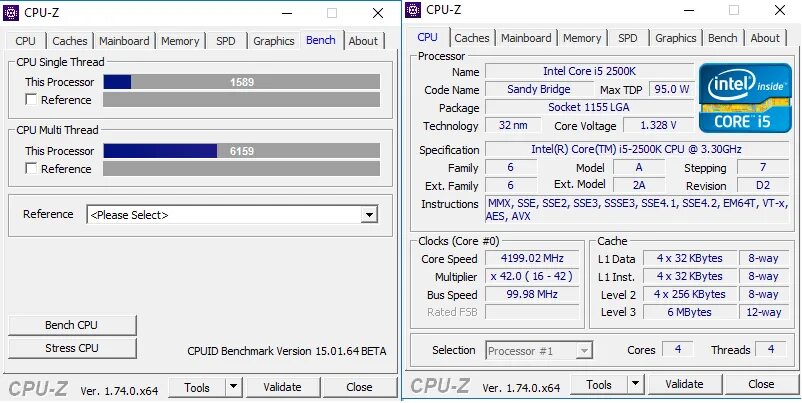Click CPUID Benchmark Version 15.01.64 BETA text
This screenshot has width=802, height=403.
pos(286,351)
